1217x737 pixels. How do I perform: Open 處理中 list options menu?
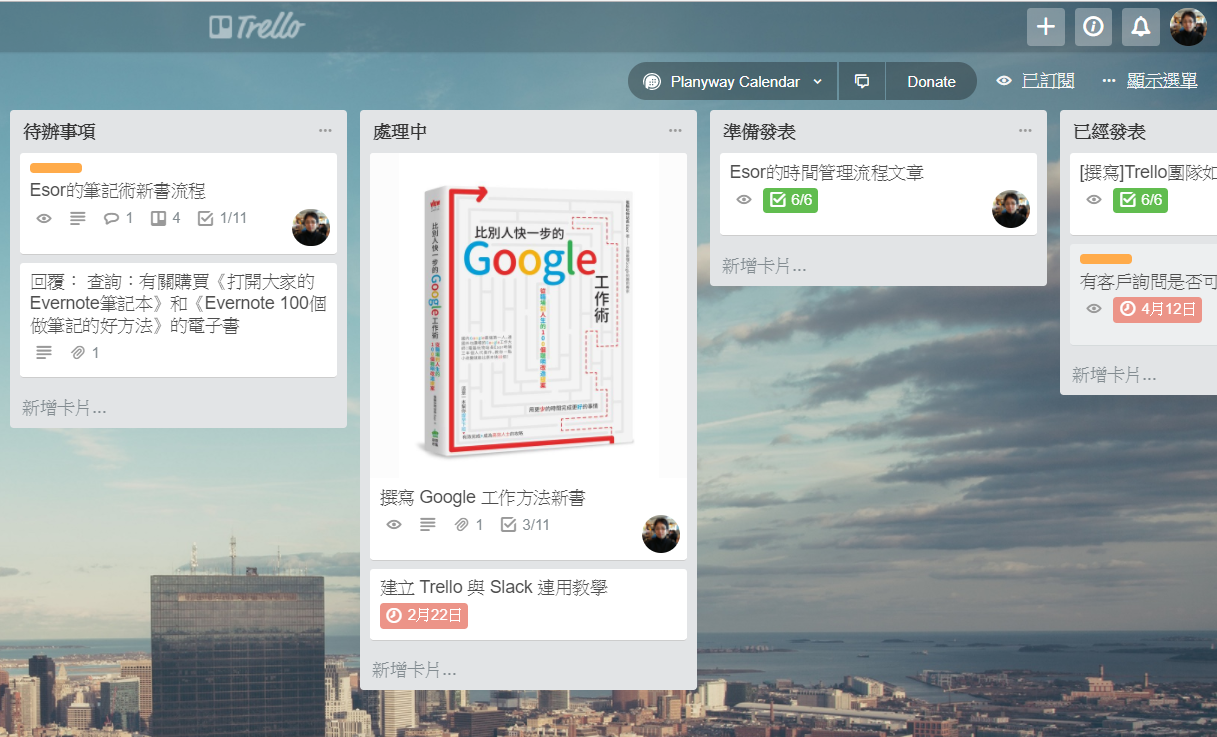[675, 131]
